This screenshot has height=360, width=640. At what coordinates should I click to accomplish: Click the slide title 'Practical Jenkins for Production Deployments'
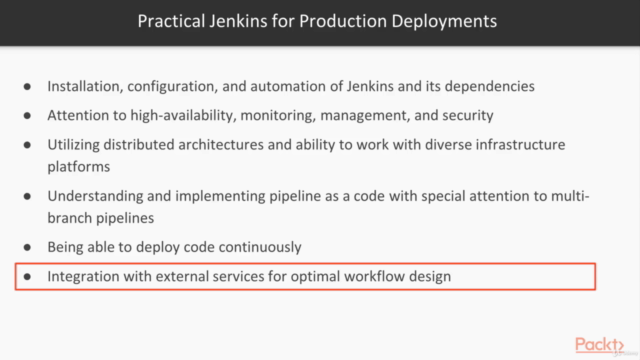317,21
